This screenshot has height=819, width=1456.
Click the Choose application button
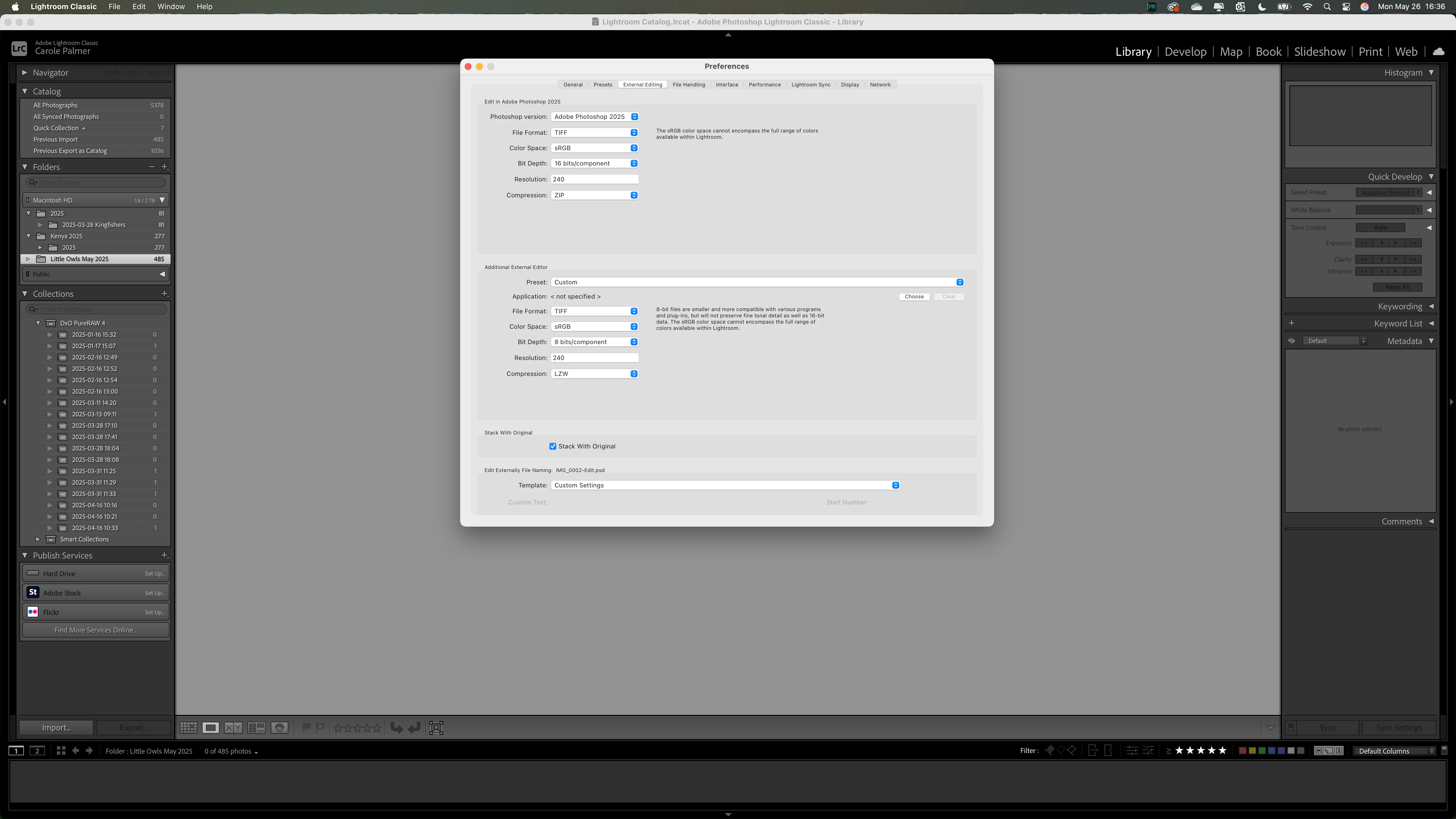tap(914, 297)
